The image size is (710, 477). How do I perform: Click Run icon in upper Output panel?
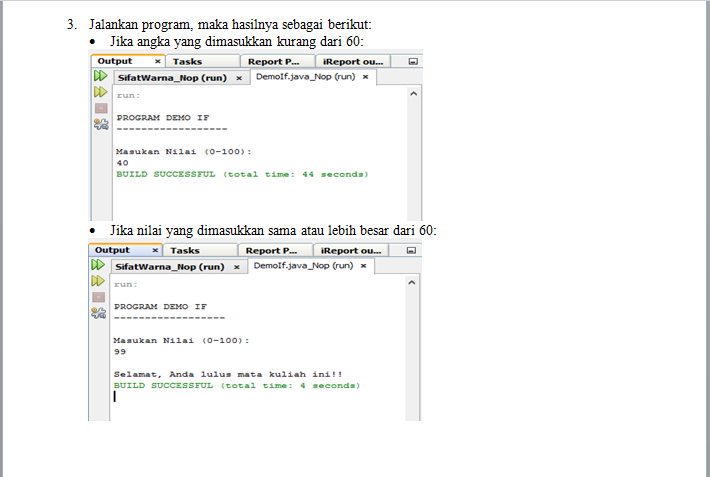point(101,76)
